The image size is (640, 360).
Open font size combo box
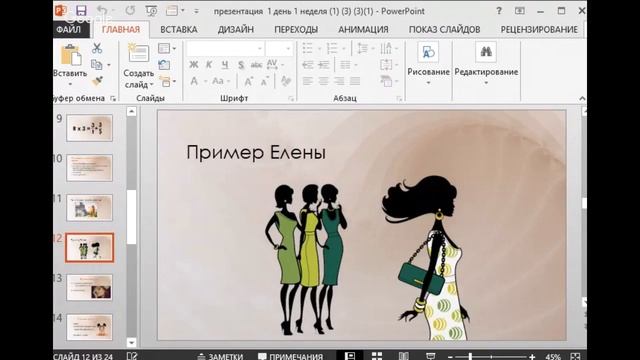pyautogui.click(x=279, y=49)
